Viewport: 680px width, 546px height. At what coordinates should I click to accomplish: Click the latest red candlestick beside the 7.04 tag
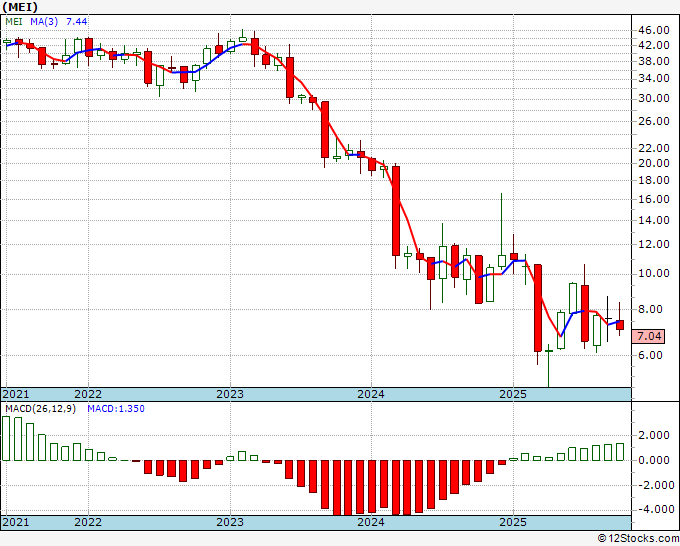tap(620, 325)
